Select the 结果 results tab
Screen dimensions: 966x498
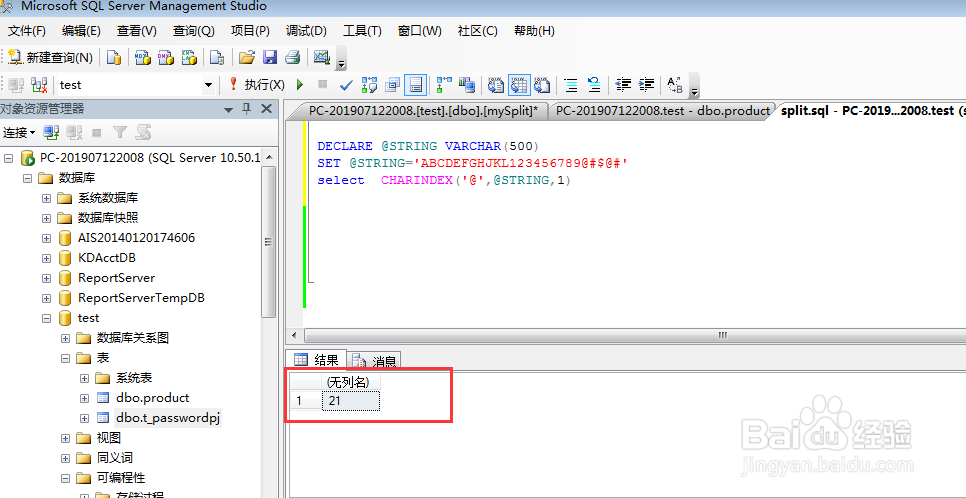[317, 360]
